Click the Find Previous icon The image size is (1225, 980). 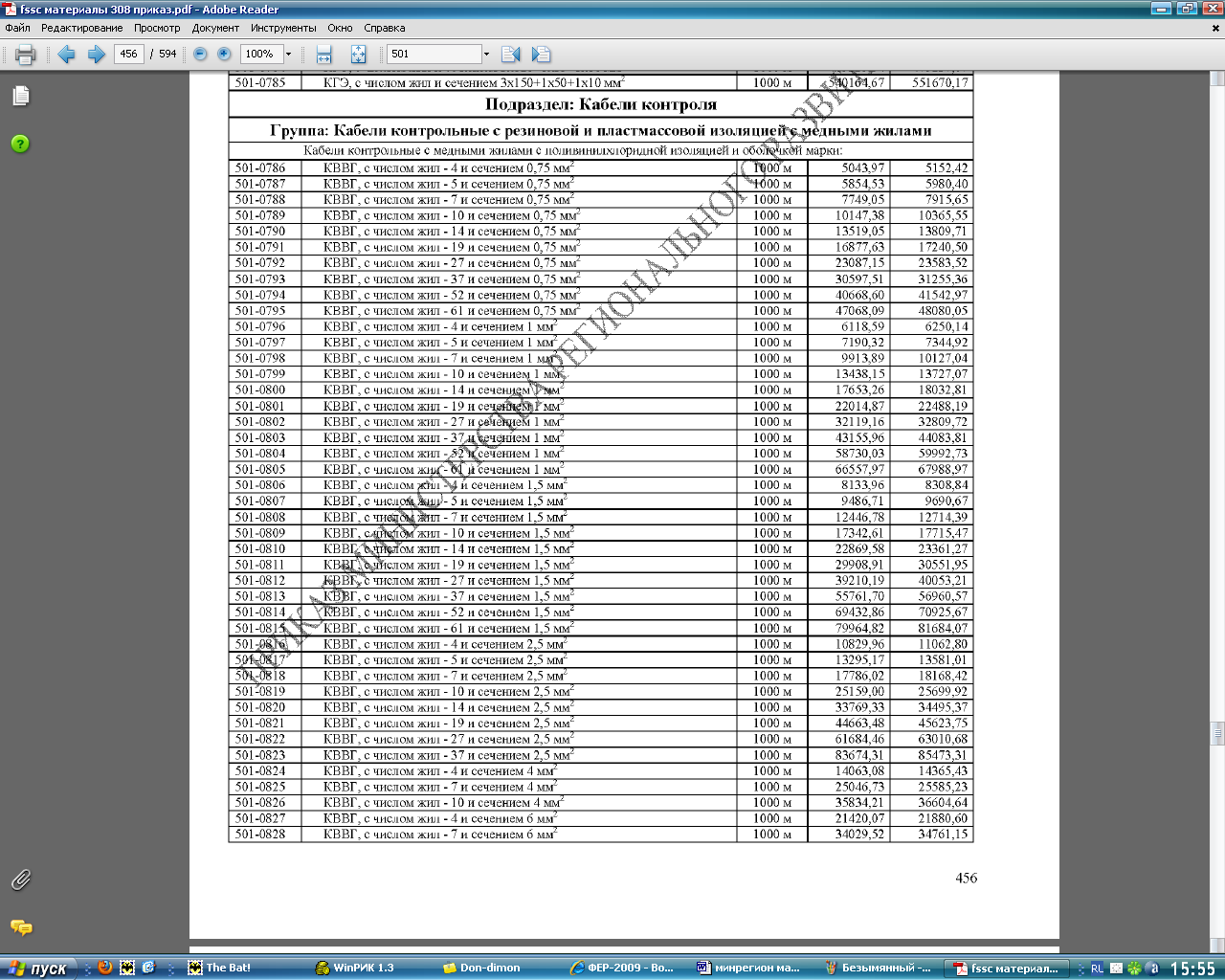tap(510, 55)
